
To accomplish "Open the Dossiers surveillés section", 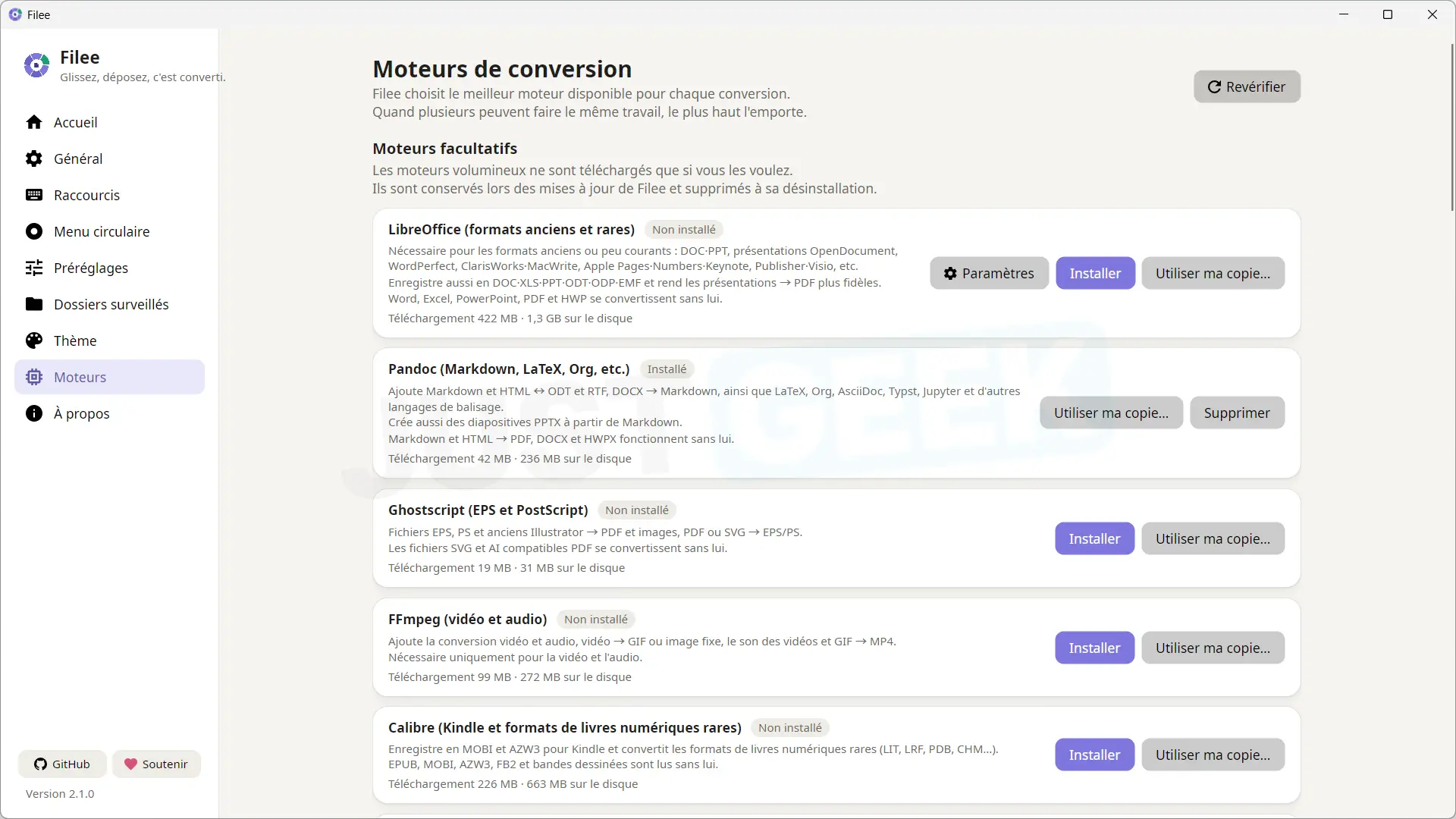I will [x=109, y=304].
